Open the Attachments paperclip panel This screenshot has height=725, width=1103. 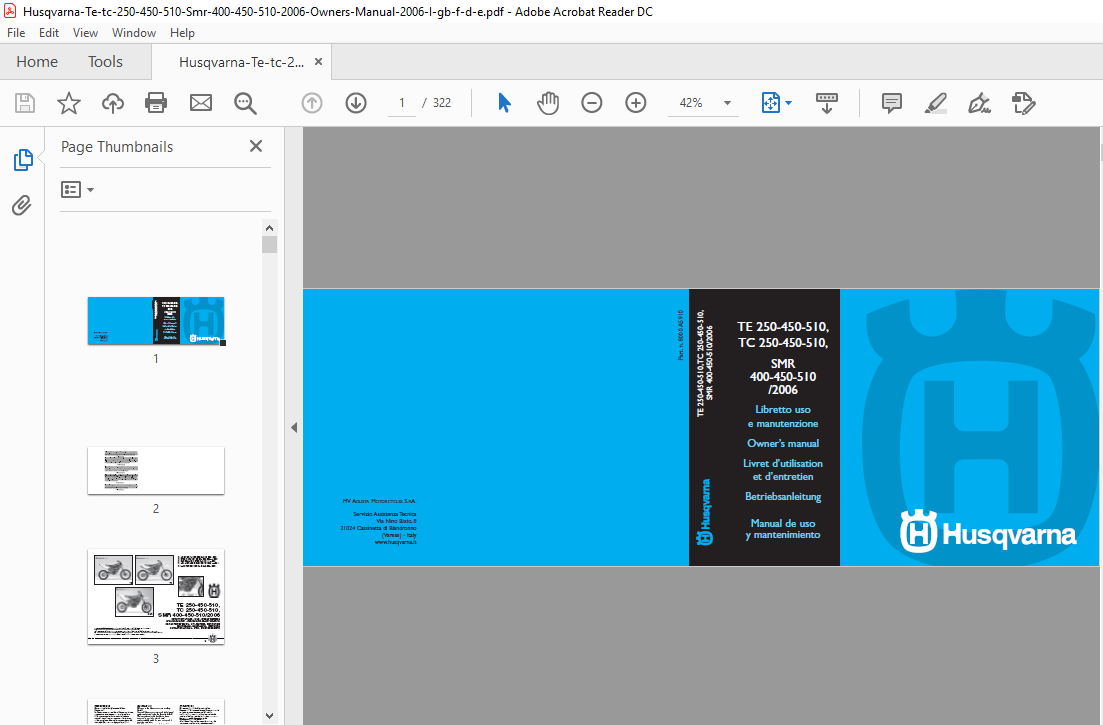(x=22, y=205)
